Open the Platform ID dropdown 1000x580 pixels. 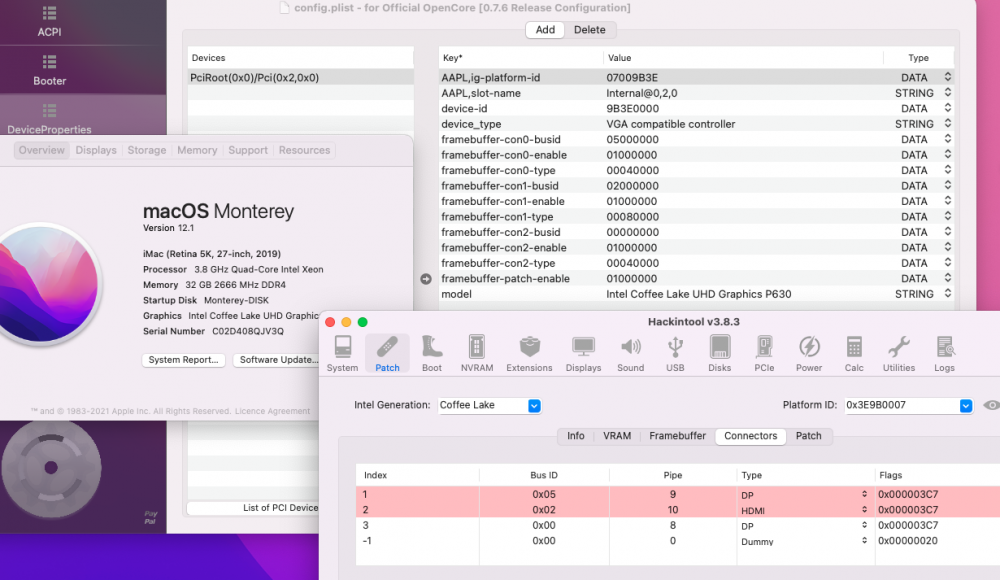pos(966,405)
